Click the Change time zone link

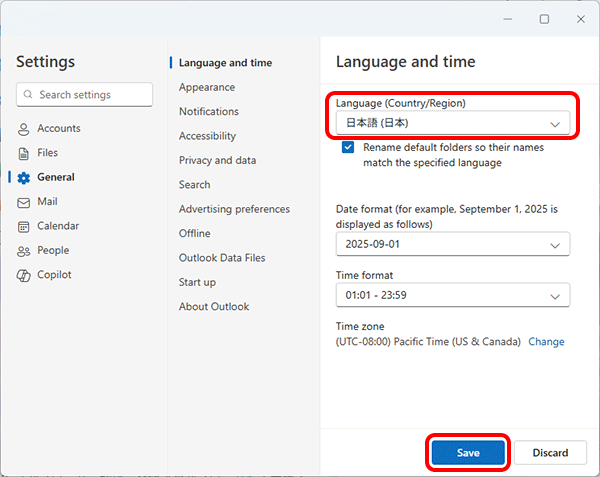(x=546, y=341)
